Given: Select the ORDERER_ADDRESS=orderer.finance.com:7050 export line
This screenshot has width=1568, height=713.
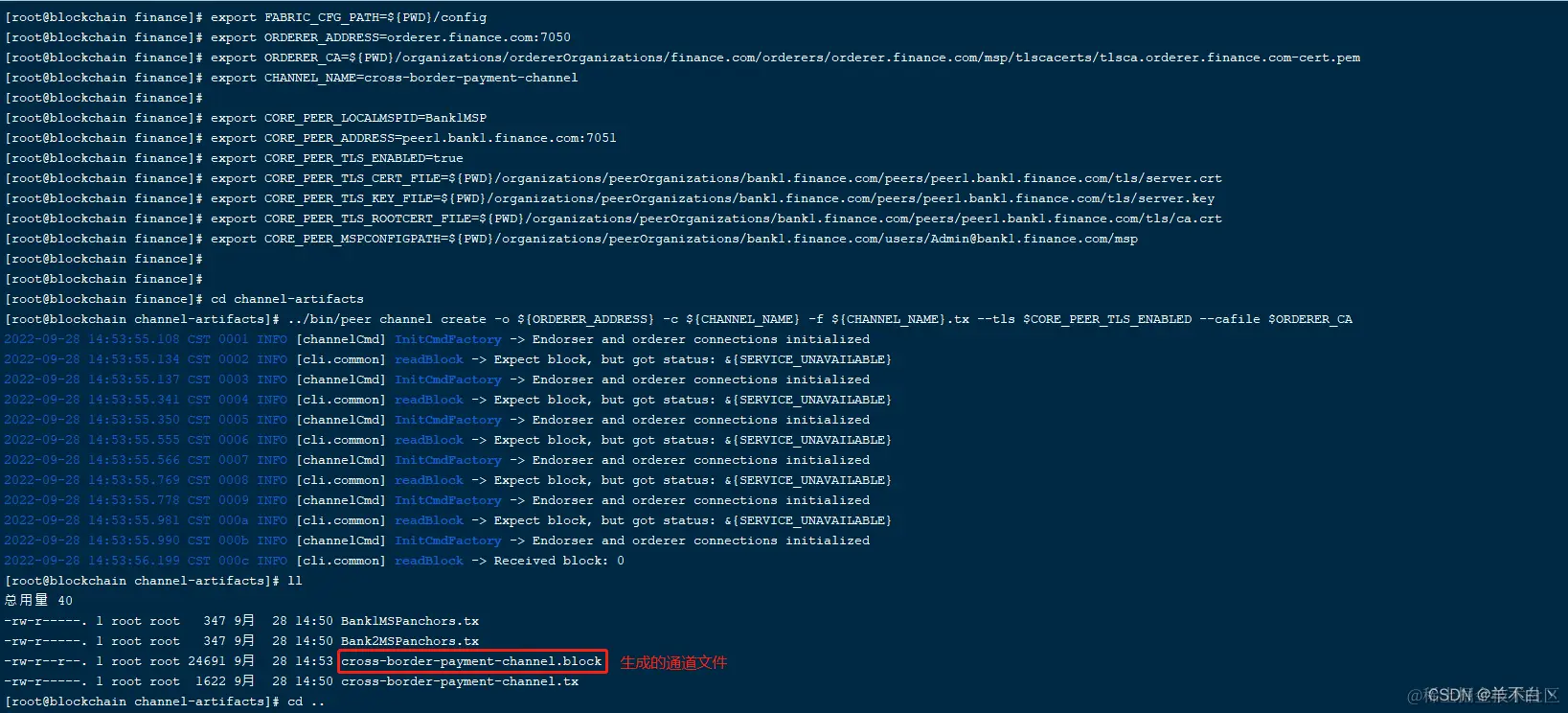Looking at the screenshot, I should 287,37.
